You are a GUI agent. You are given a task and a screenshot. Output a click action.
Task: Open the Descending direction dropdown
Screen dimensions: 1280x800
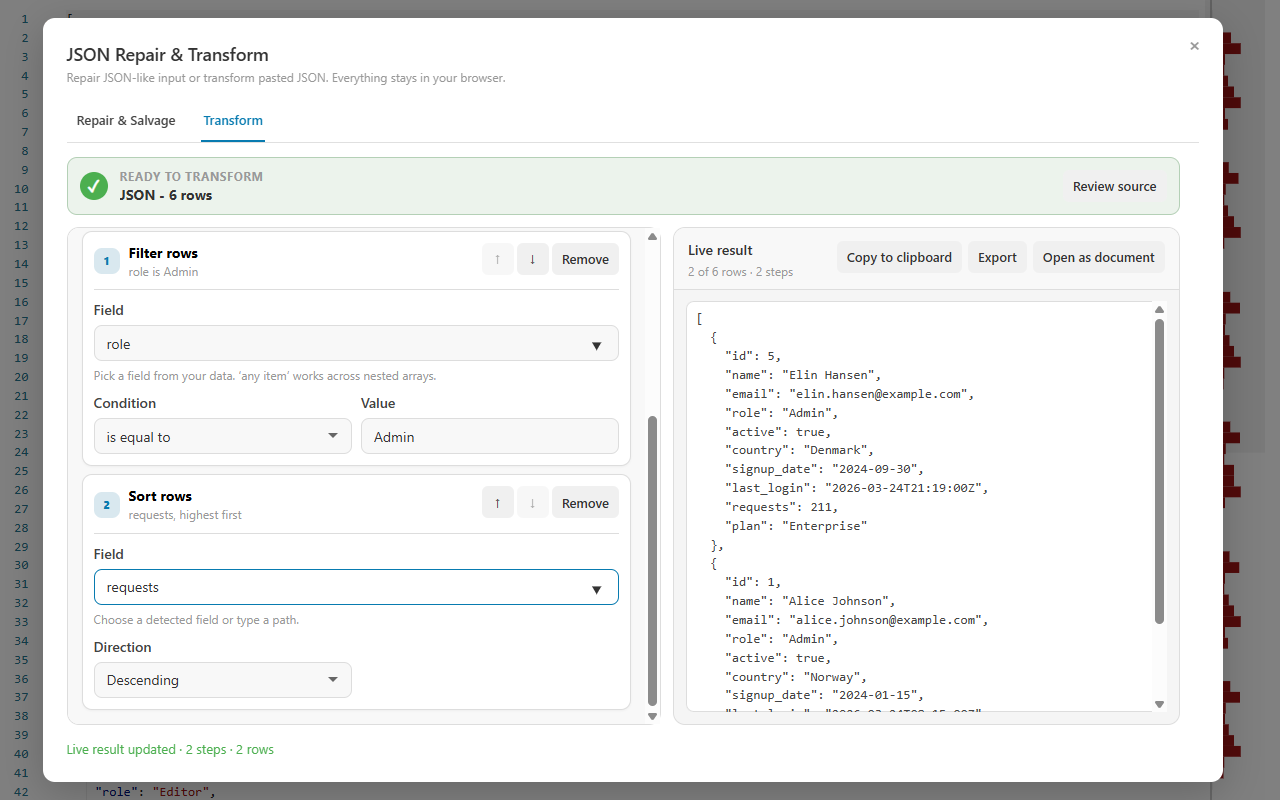click(x=223, y=680)
